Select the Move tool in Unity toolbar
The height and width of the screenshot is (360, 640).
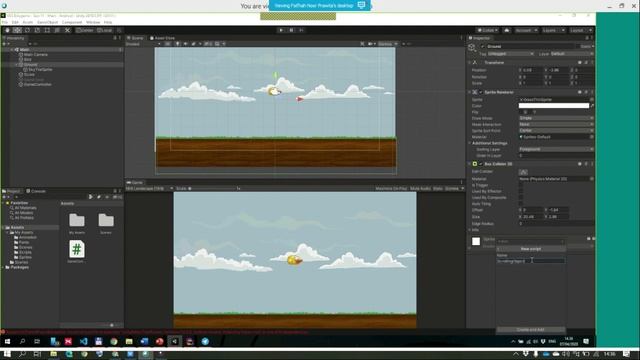point(17,30)
